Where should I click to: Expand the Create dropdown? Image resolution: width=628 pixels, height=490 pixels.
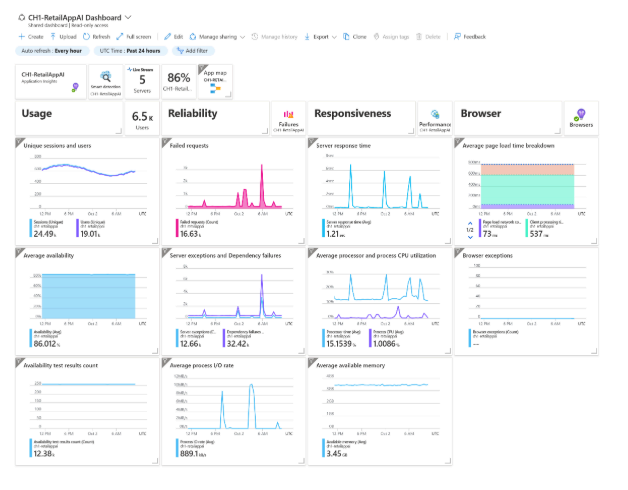31,36
